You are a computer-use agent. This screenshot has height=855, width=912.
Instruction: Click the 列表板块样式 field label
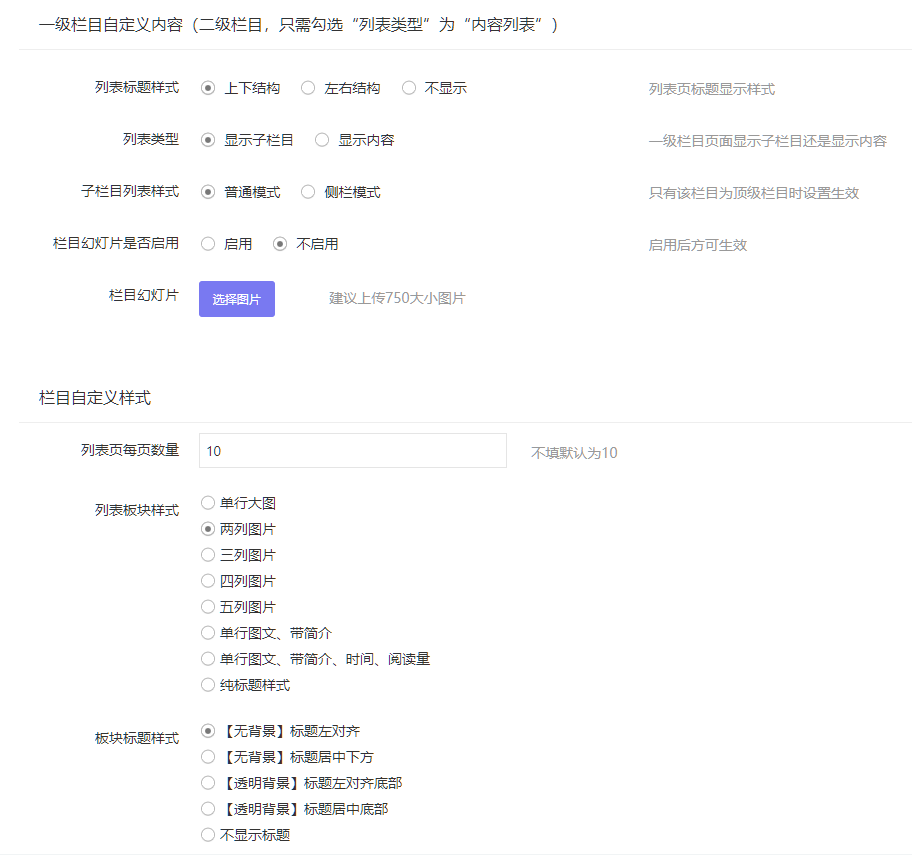pos(137,510)
